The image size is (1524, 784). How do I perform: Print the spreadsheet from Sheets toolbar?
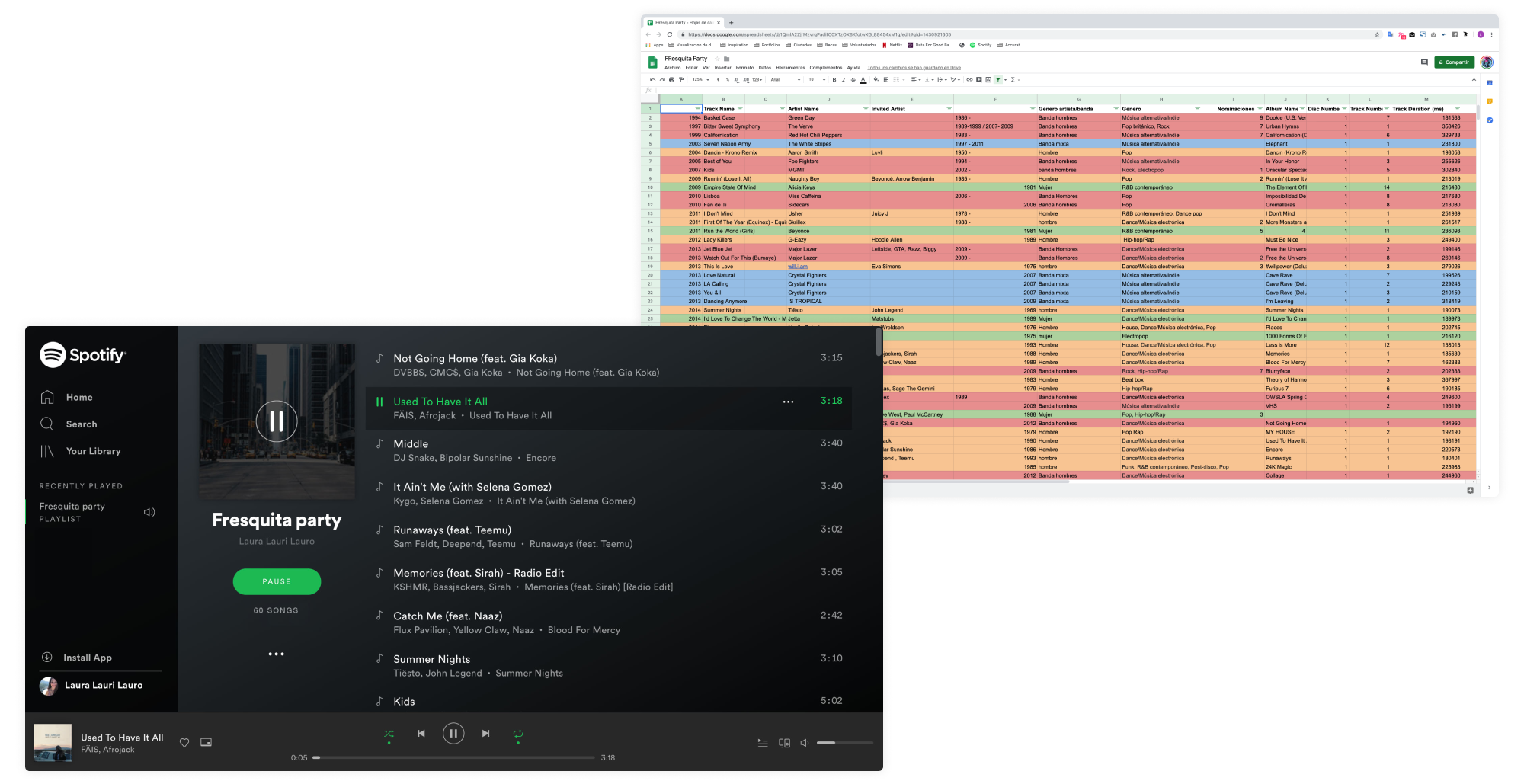671,79
